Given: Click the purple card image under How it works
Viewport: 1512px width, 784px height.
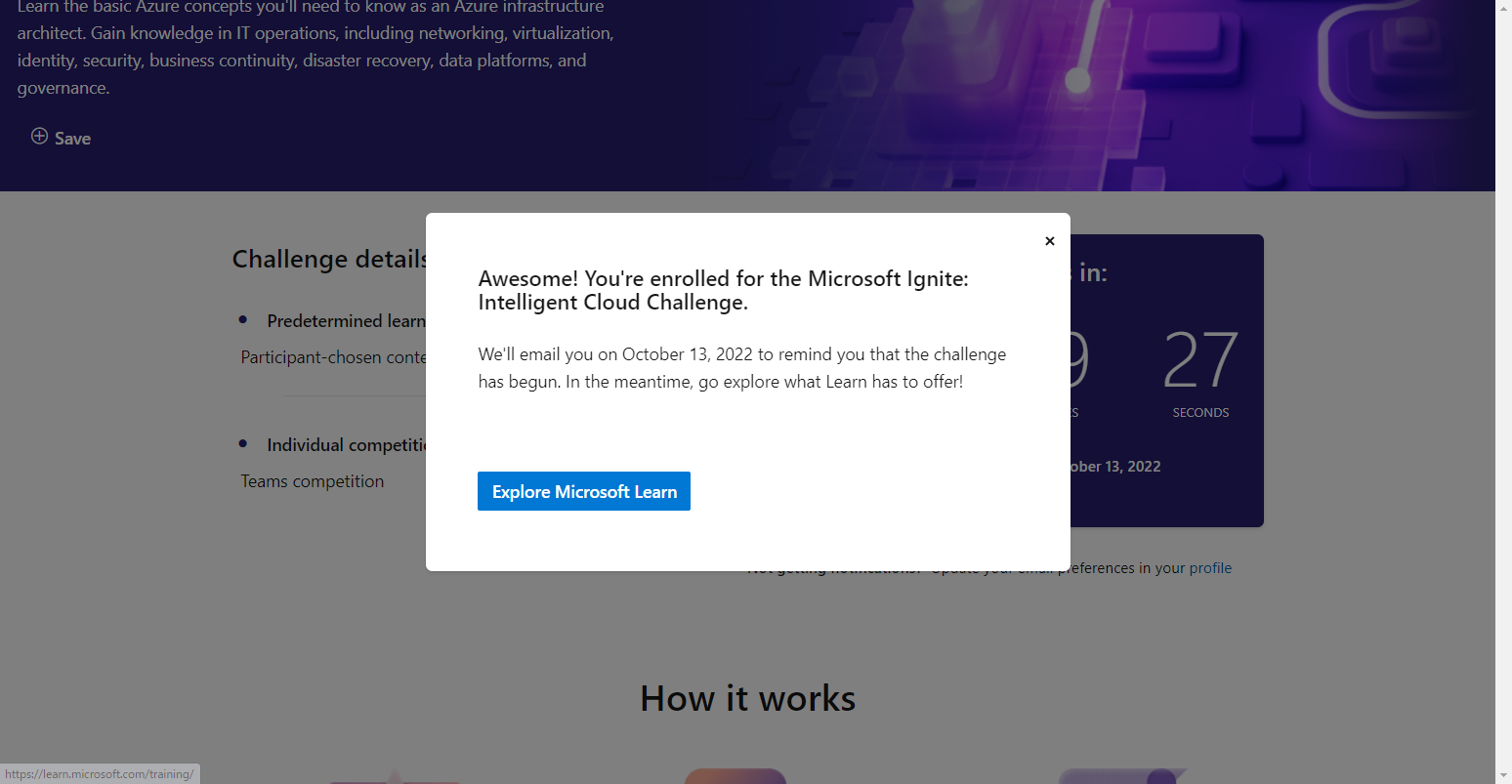Looking at the screenshot, I should coord(1121,776).
